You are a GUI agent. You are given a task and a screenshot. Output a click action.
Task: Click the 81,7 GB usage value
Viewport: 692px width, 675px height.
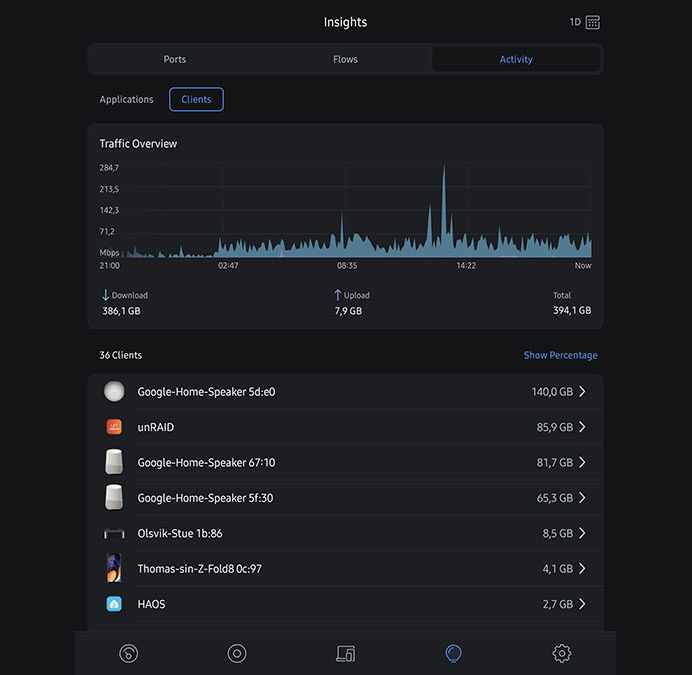click(x=555, y=462)
